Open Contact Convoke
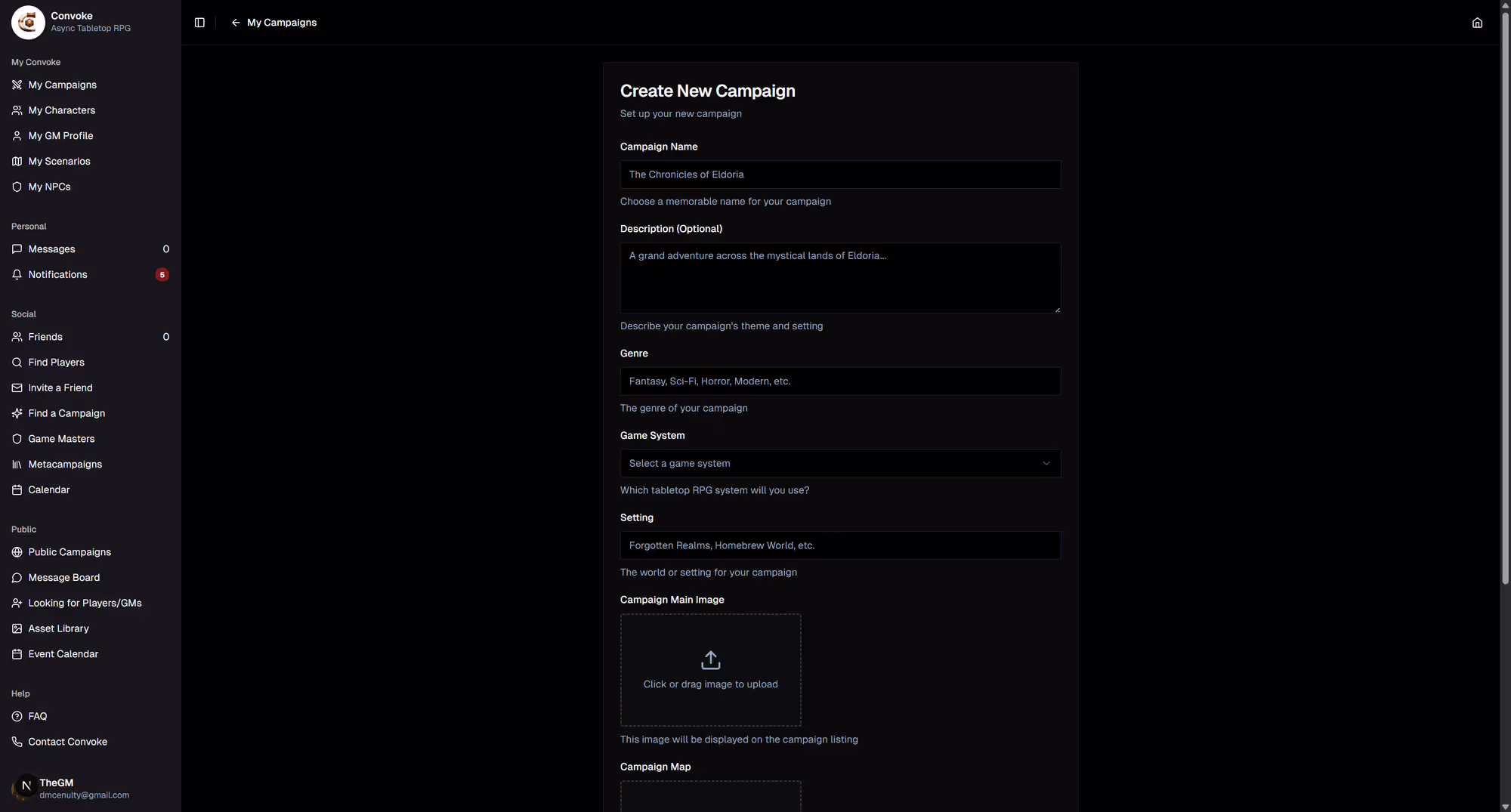 tap(90, 742)
